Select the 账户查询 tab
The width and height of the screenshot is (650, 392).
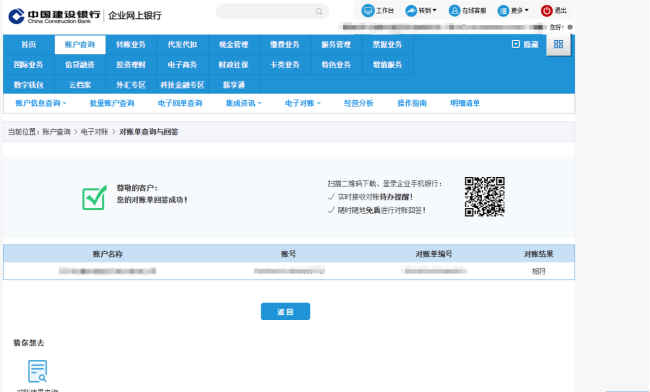click(x=80, y=44)
